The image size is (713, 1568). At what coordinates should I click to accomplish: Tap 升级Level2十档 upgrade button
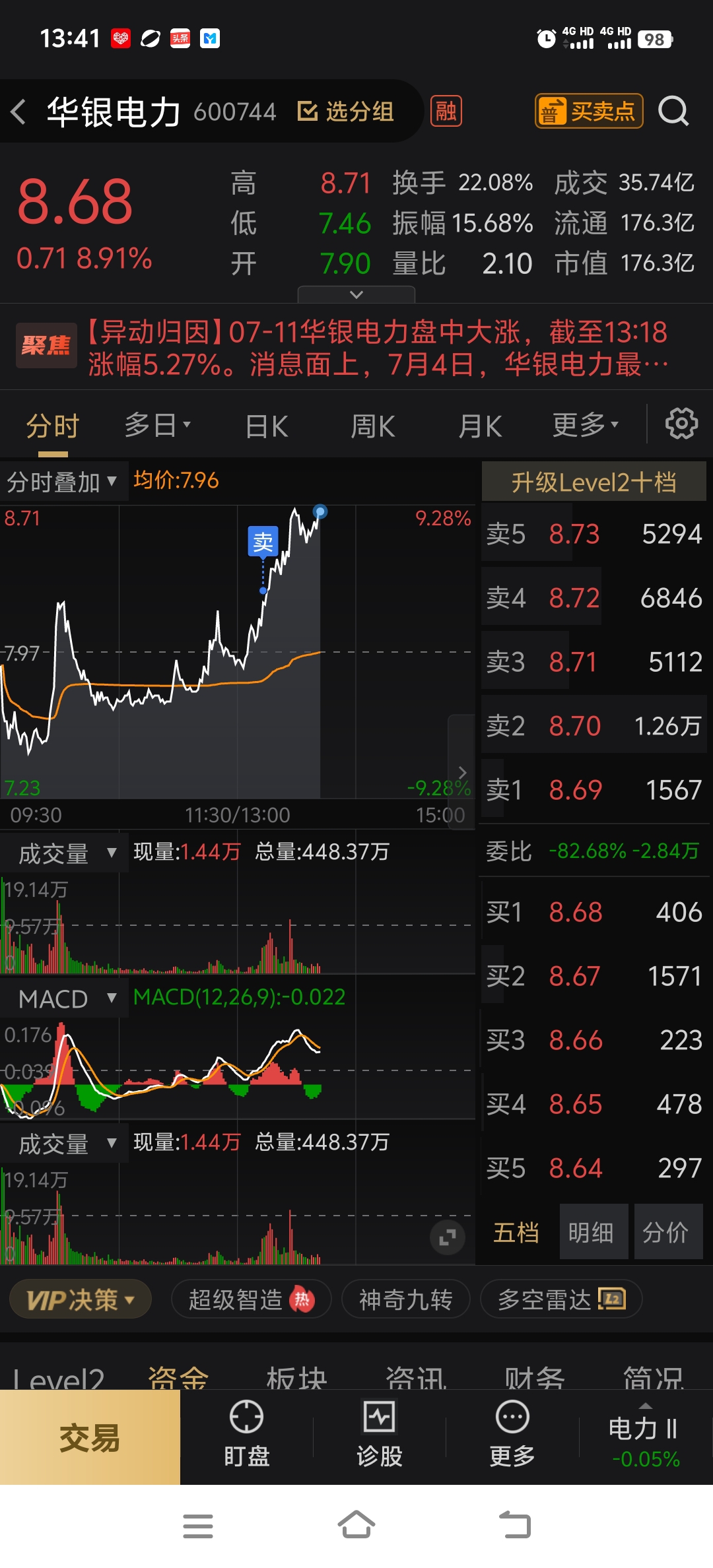pyautogui.click(x=594, y=482)
